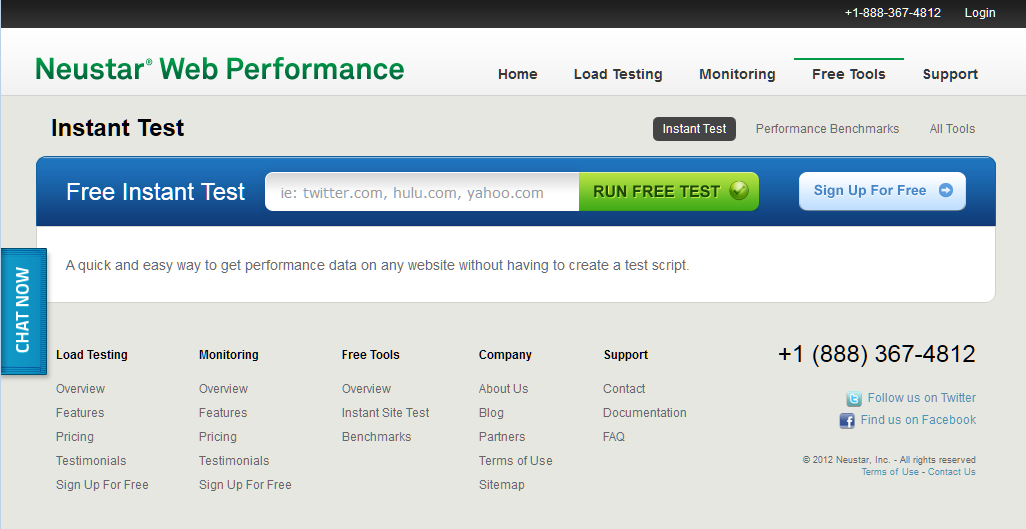The image size is (1026, 529).
Task: Open the Load Testing menu item
Action: [618, 75]
